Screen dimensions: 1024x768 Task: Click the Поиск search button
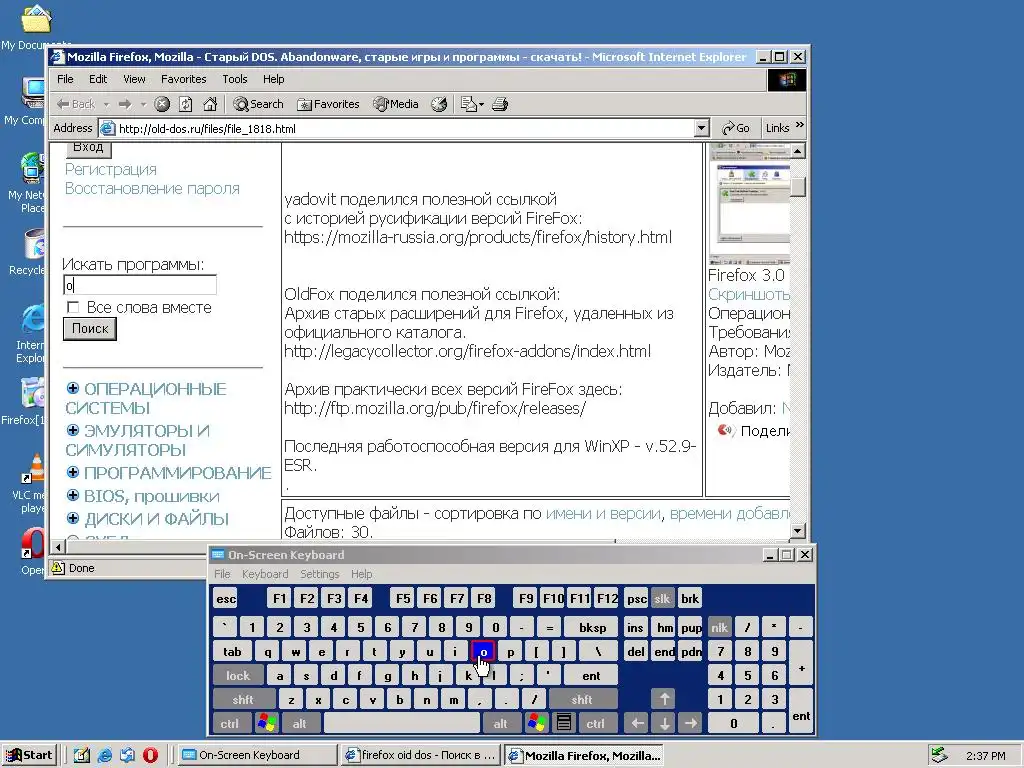point(90,328)
